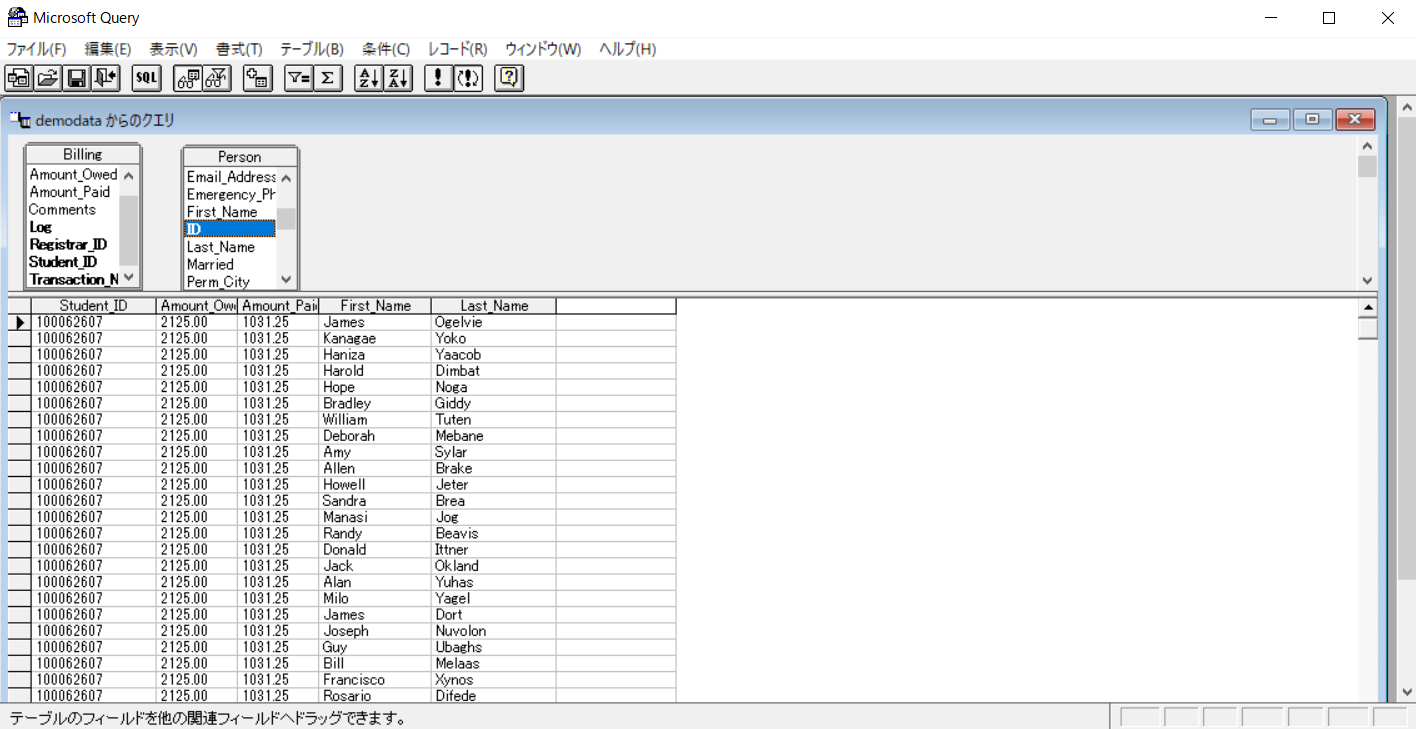
Task: Click the Sigma totals icon
Action: [328, 78]
